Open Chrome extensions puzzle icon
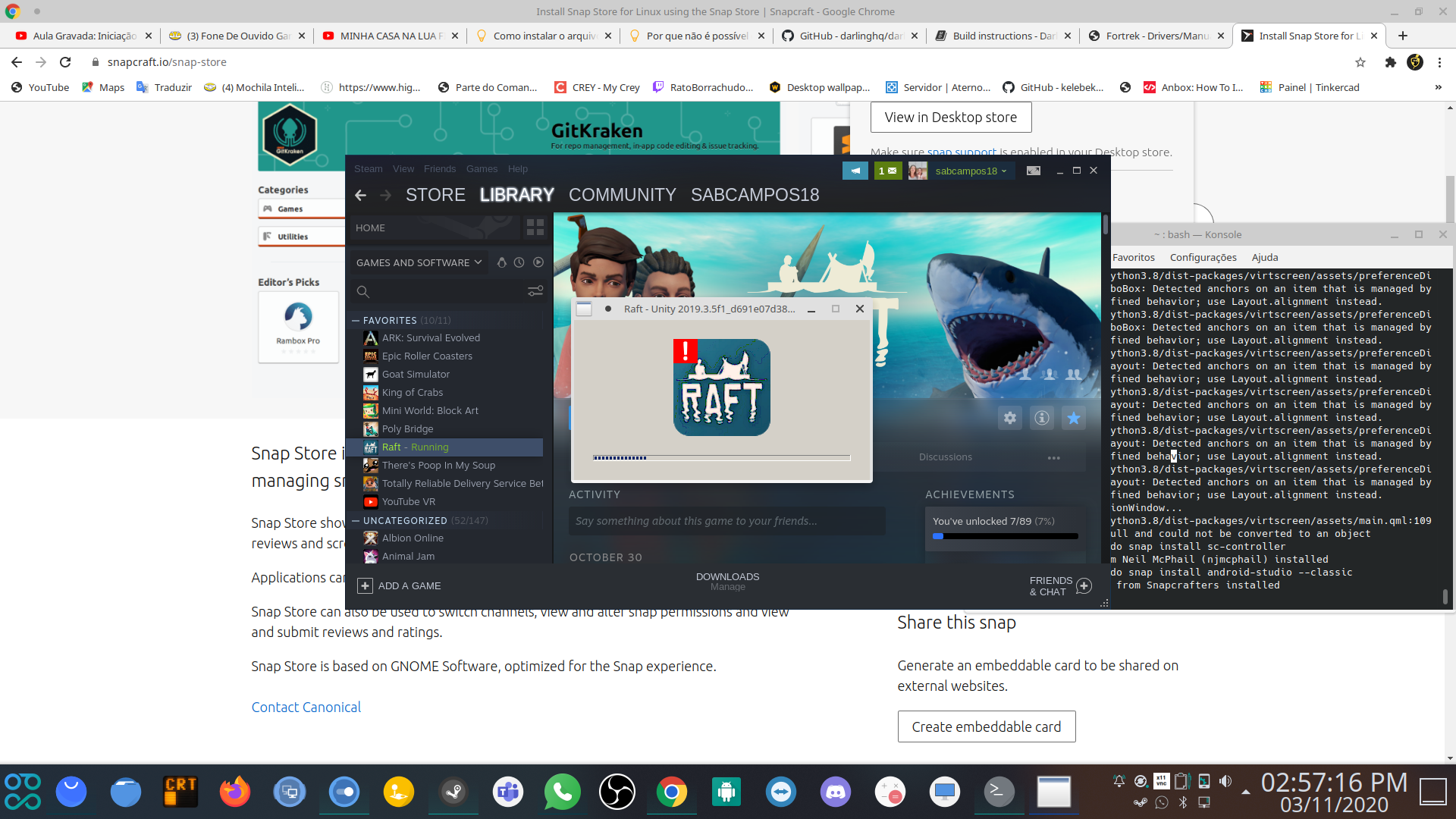Viewport: 1456px width, 819px height. [x=1390, y=62]
